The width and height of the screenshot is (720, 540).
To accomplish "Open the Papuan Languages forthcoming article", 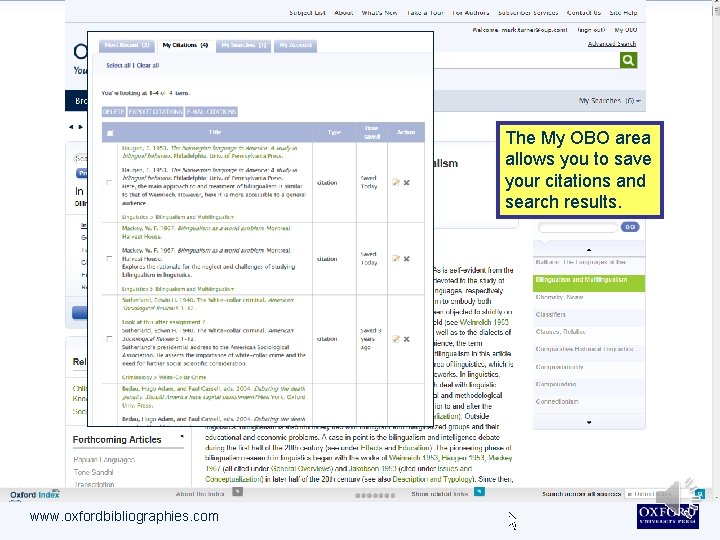I will click(104, 460).
